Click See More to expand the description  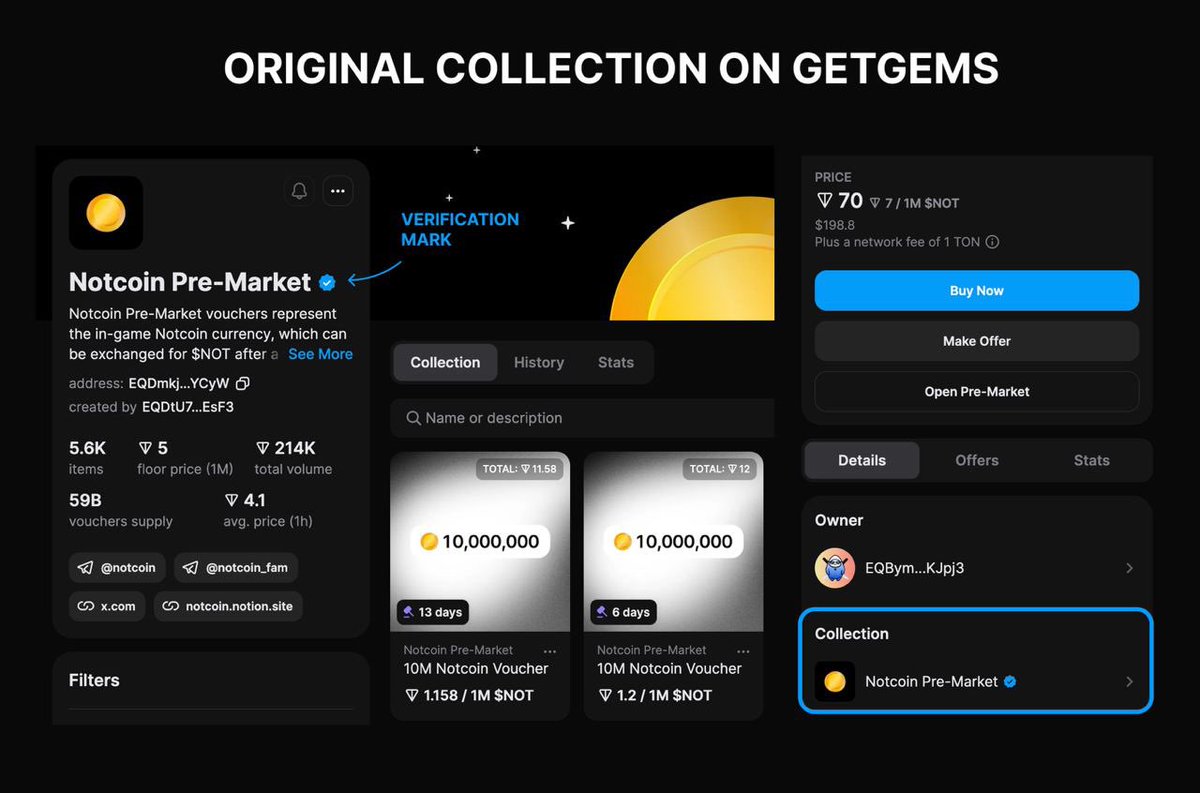point(320,354)
